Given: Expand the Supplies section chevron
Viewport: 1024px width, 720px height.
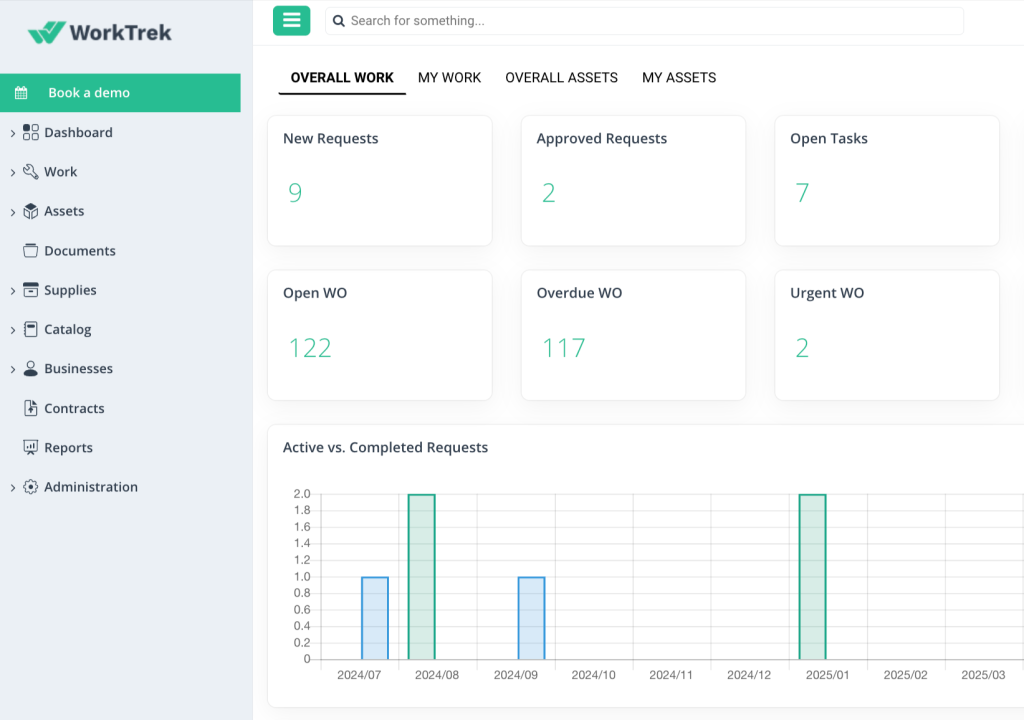Looking at the screenshot, I should (13, 290).
